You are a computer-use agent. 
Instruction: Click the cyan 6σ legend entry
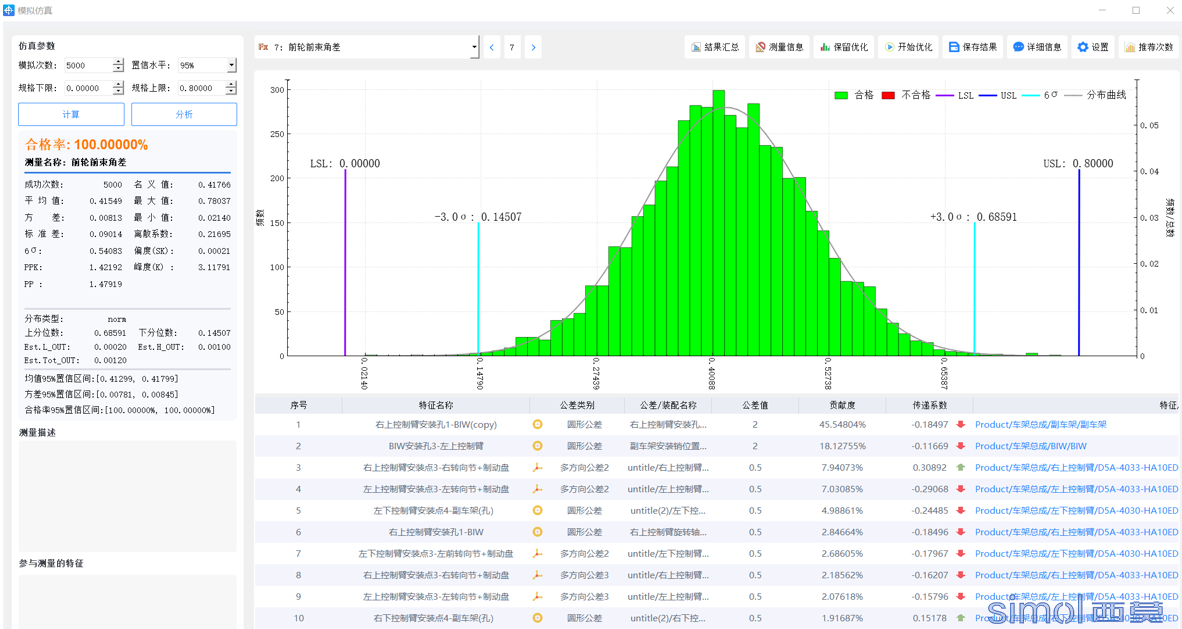1040,95
